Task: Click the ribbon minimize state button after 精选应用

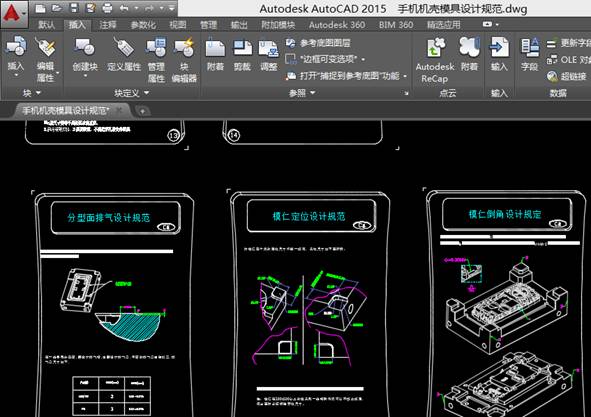Action: (487, 24)
